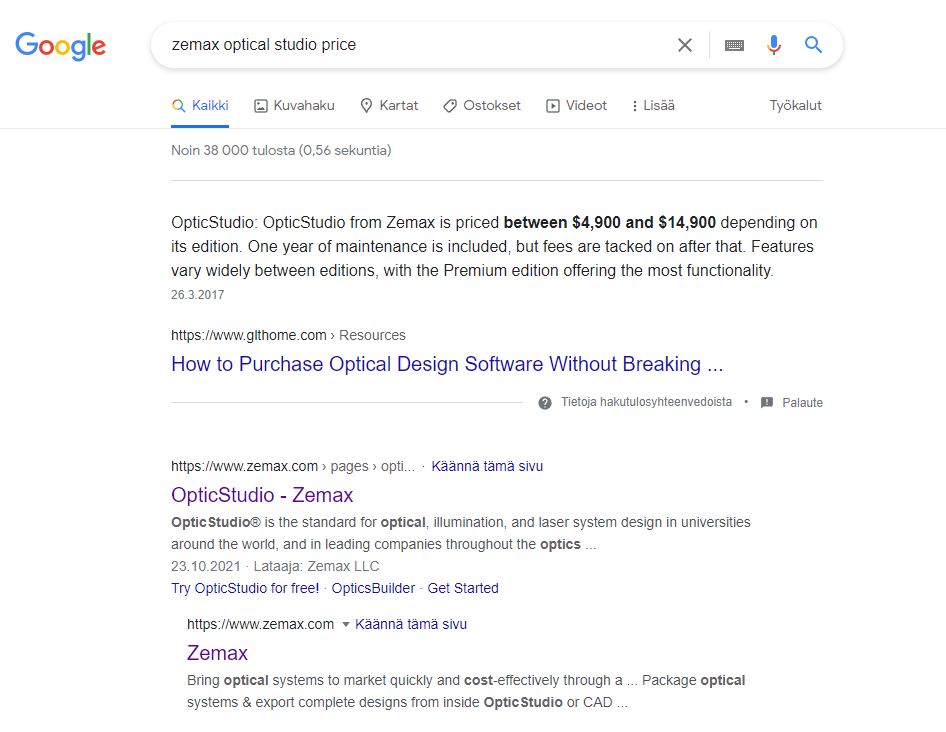Image resolution: width=946 pixels, height=732 pixels.
Task: Clear the search box with X icon
Action: [685, 45]
